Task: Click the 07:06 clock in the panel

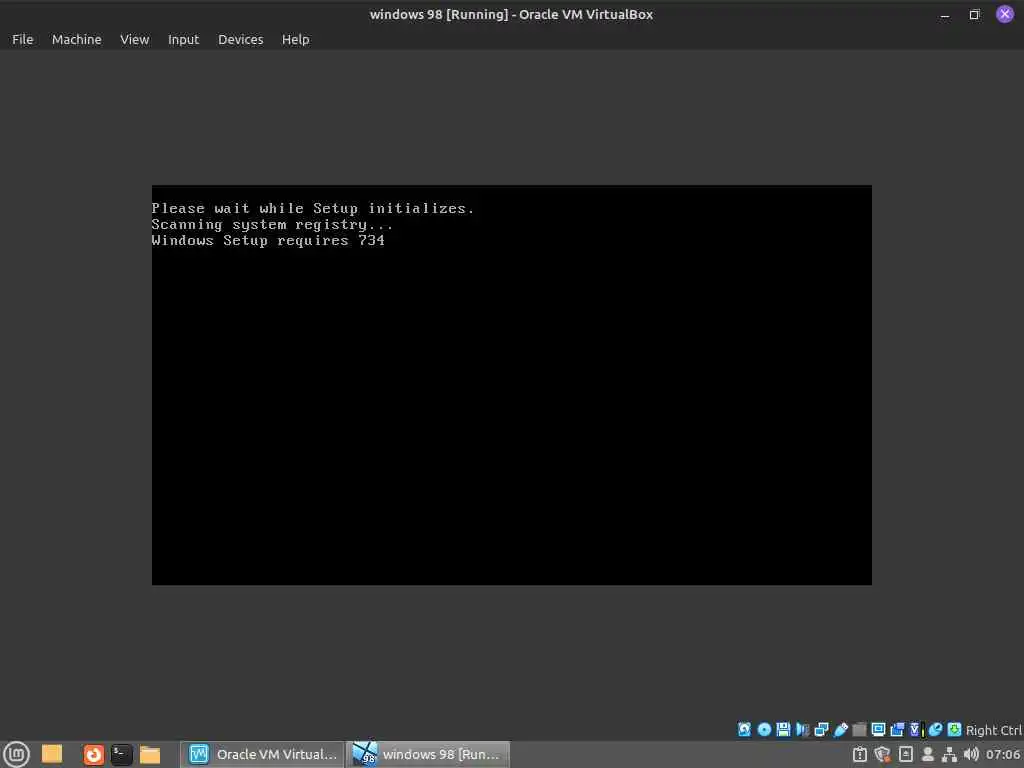Action: [1002, 754]
